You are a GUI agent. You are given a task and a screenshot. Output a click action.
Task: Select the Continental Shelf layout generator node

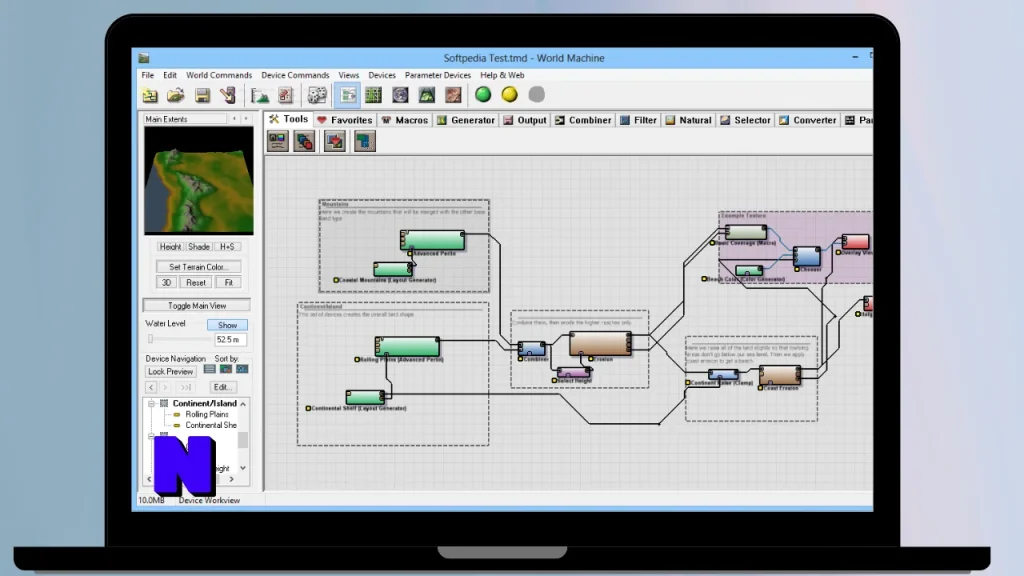[x=365, y=397]
